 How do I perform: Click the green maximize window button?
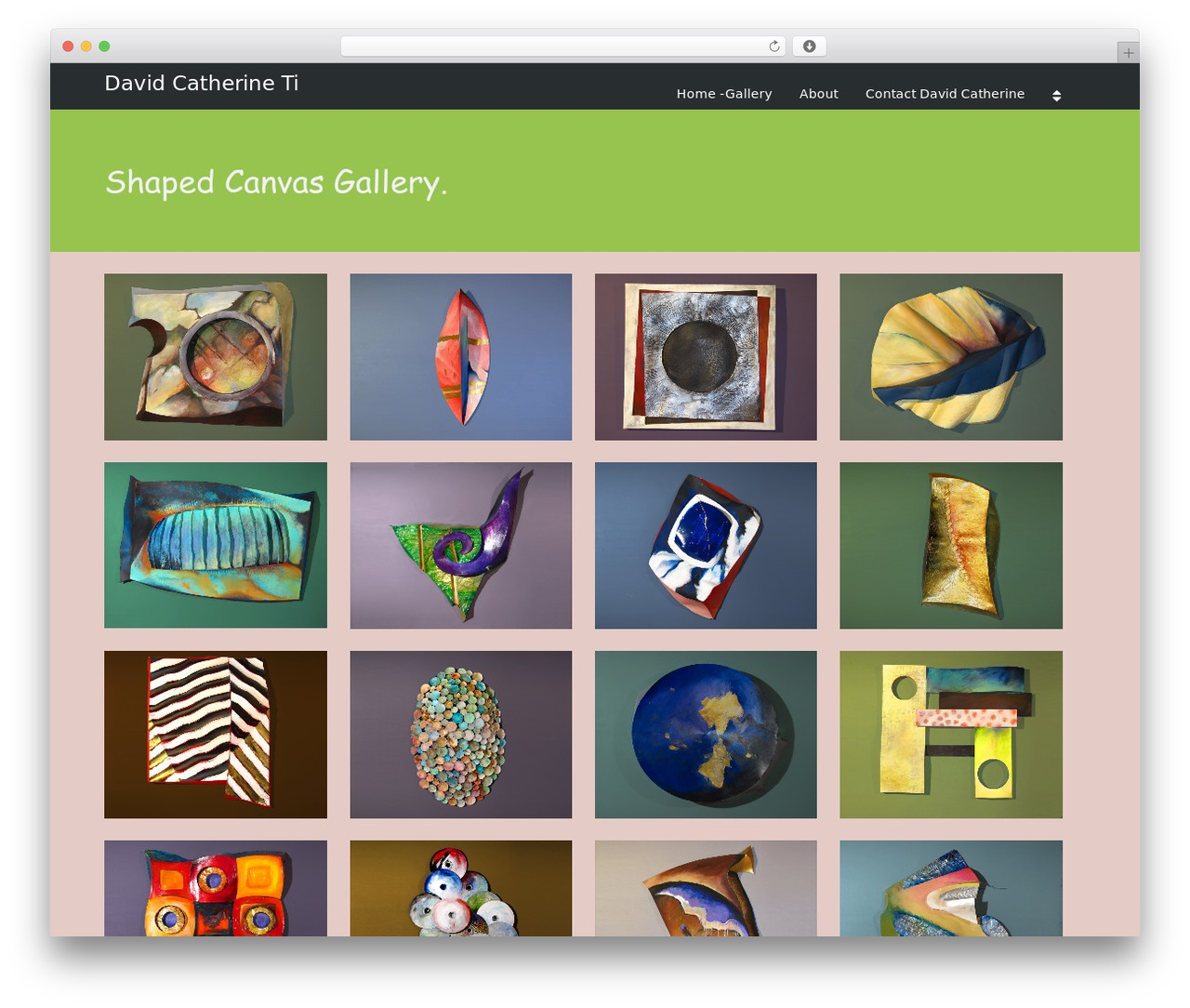click(x=104, y=46)
